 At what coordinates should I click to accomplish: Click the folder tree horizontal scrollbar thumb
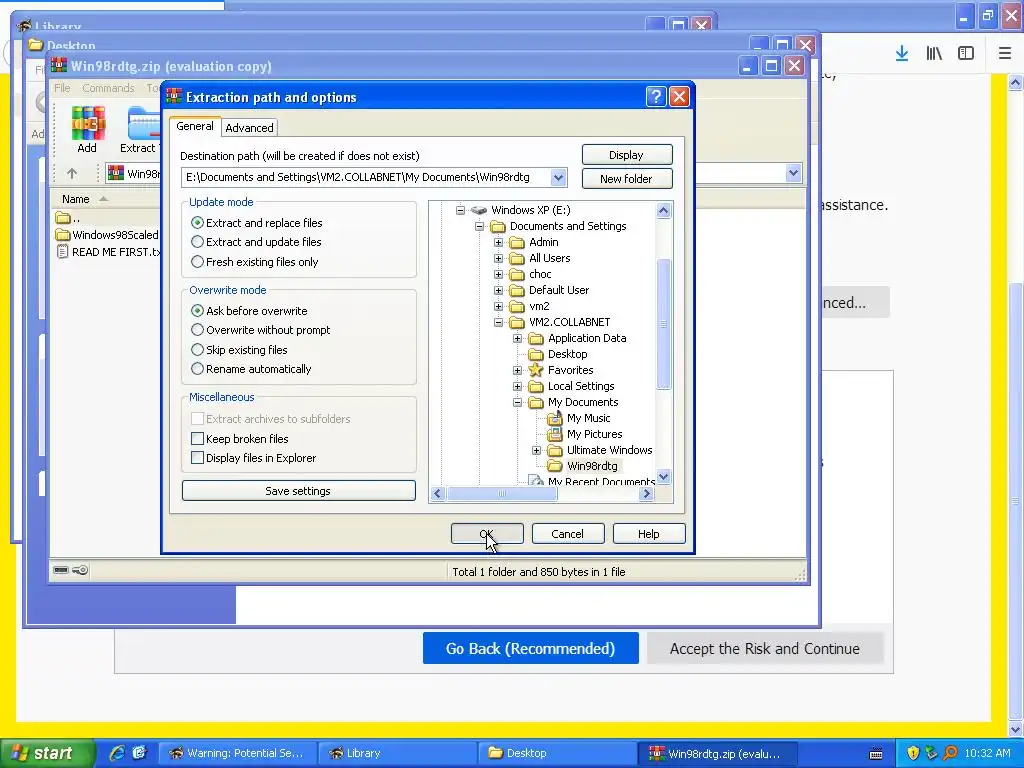[502, 494]
